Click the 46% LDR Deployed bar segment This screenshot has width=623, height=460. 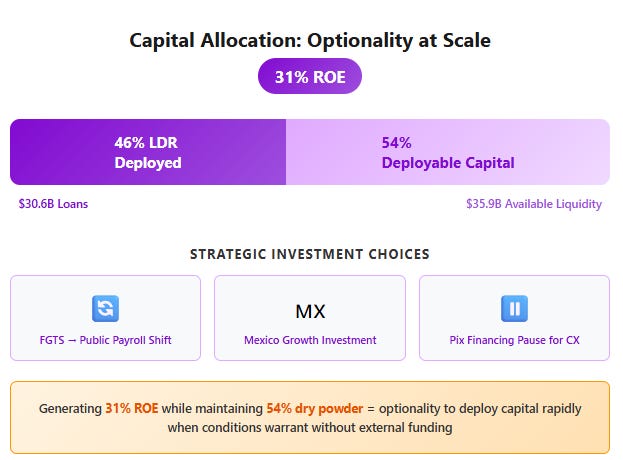click(x=148, y=152)
